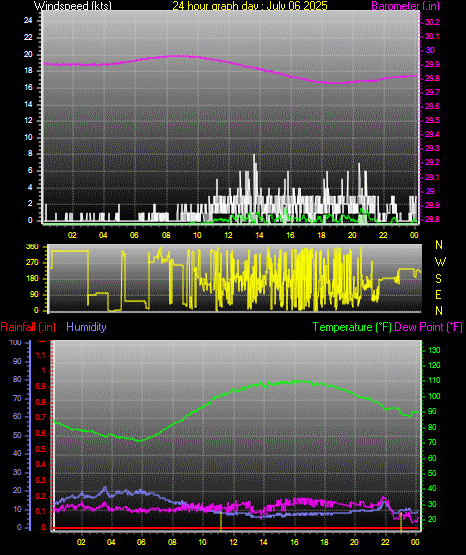Image resolution: width=466 pixels, height=555 pixels.
Task: Select value 80 on the blue humidity axis
Action: pos(17,380)
